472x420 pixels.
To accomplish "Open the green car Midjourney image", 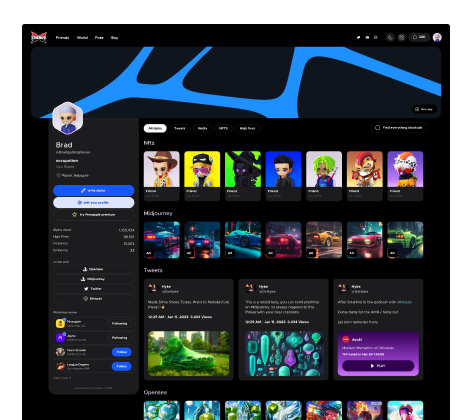I will click(405, 240).
